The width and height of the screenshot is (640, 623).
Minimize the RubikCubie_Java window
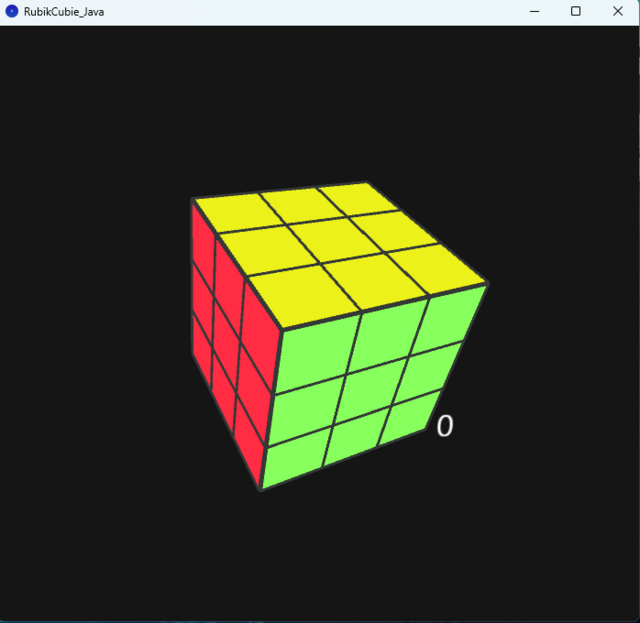(534, 11)
